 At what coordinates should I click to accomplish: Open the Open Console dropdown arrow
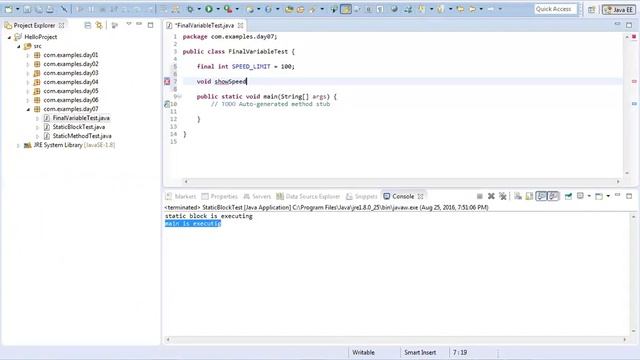pos(608,196)
